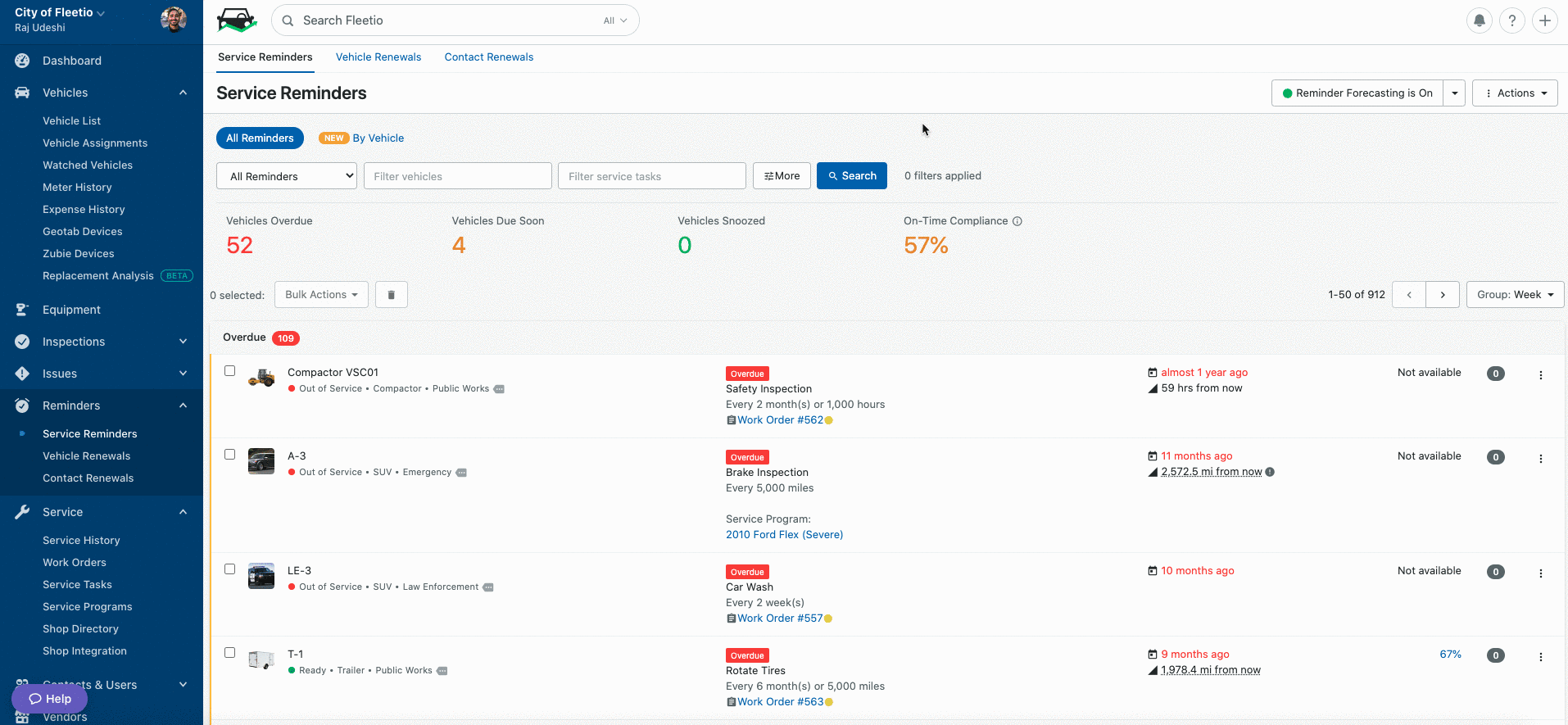Click the plus add-new icon
The width and height of the screenshot is (1568, 725).
[1545, 20]
